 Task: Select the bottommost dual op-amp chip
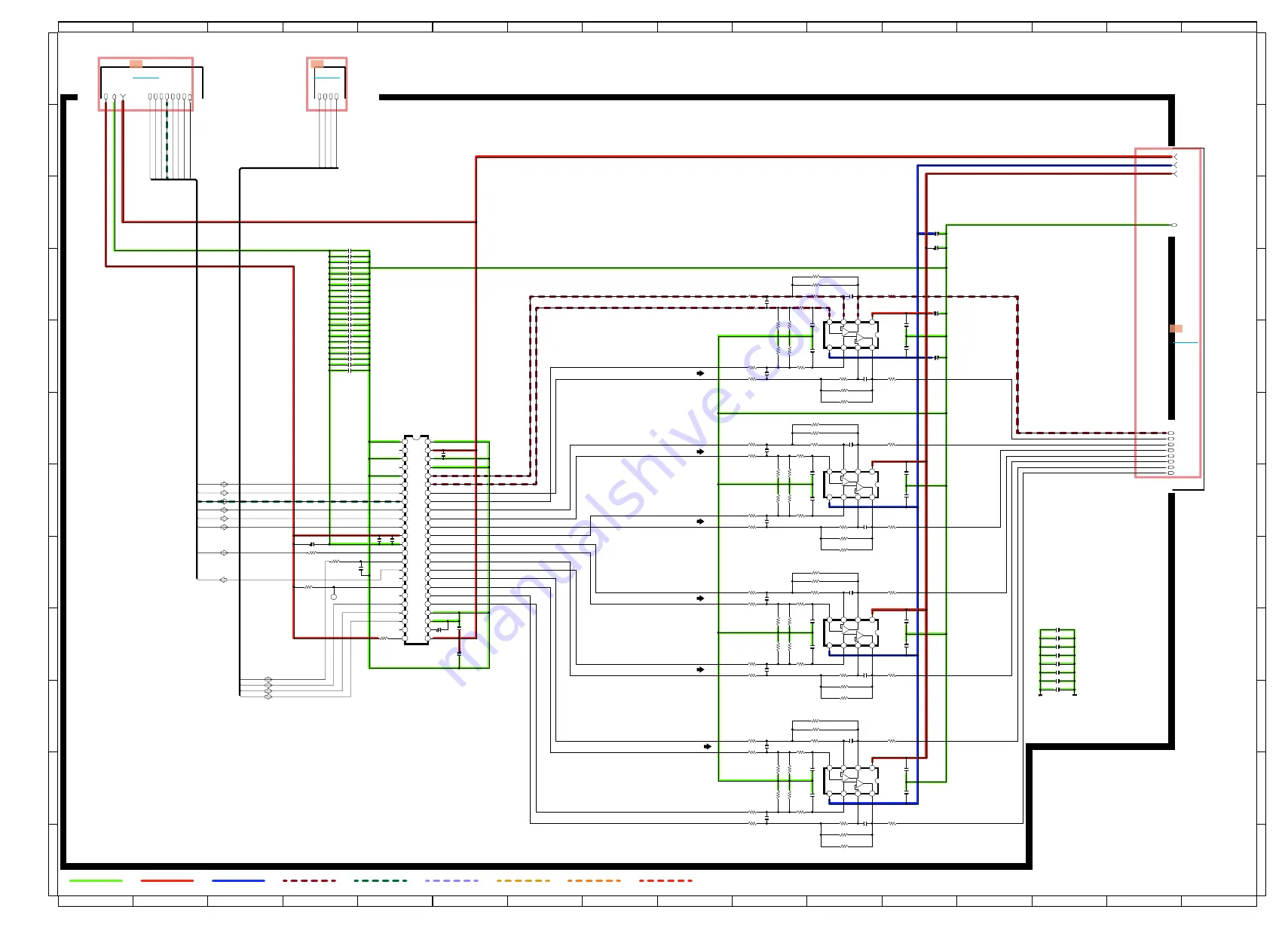[x=851, y=780]
